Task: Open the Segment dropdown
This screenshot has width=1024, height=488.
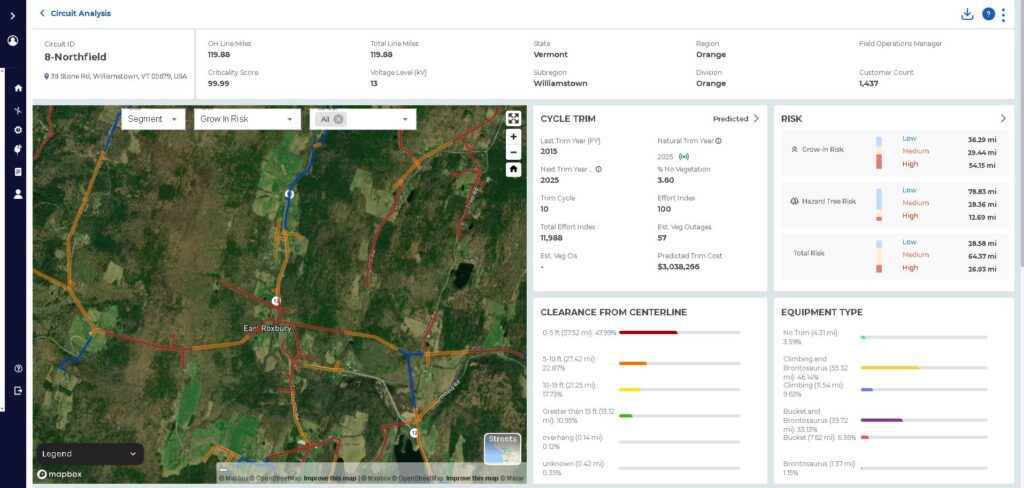Action: [153, 119]
